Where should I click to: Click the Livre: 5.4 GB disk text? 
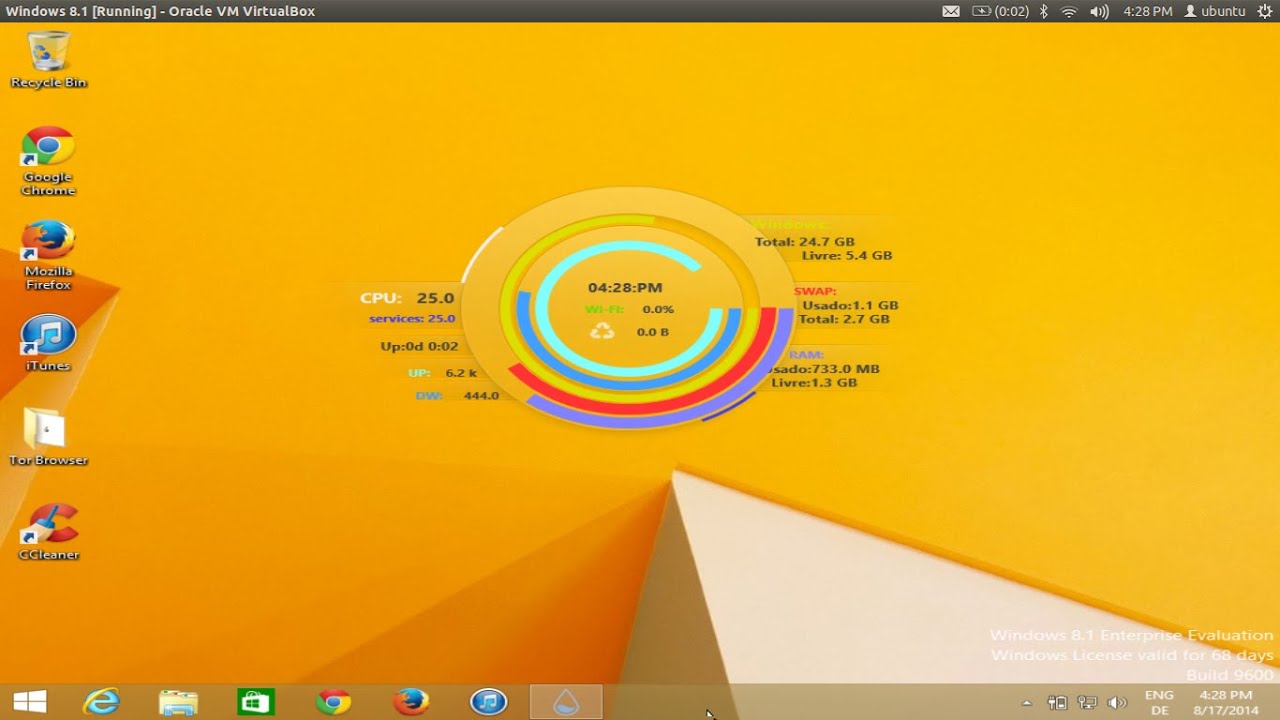[847, 256]
